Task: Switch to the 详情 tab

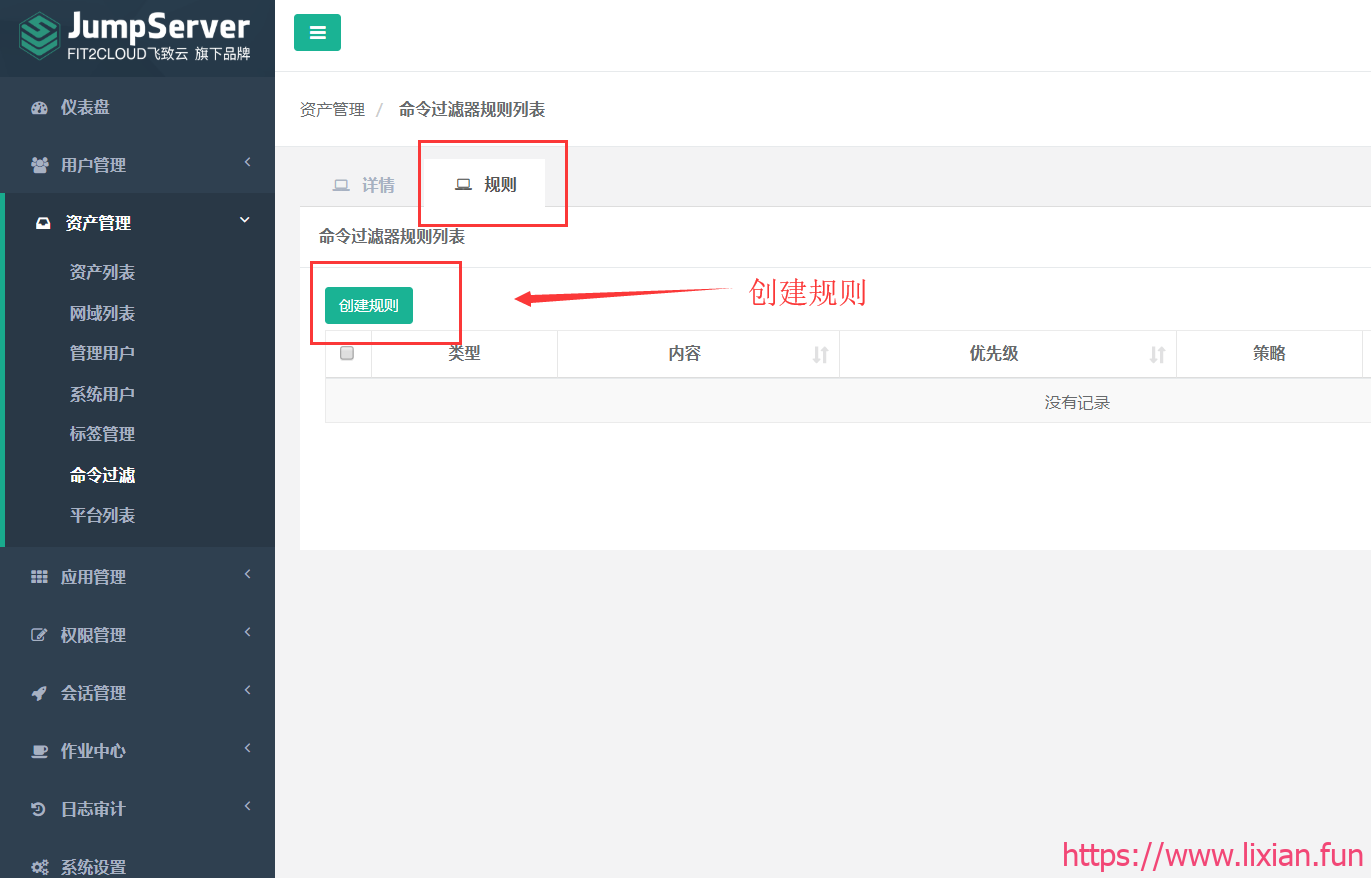Action: coord(363,185)
